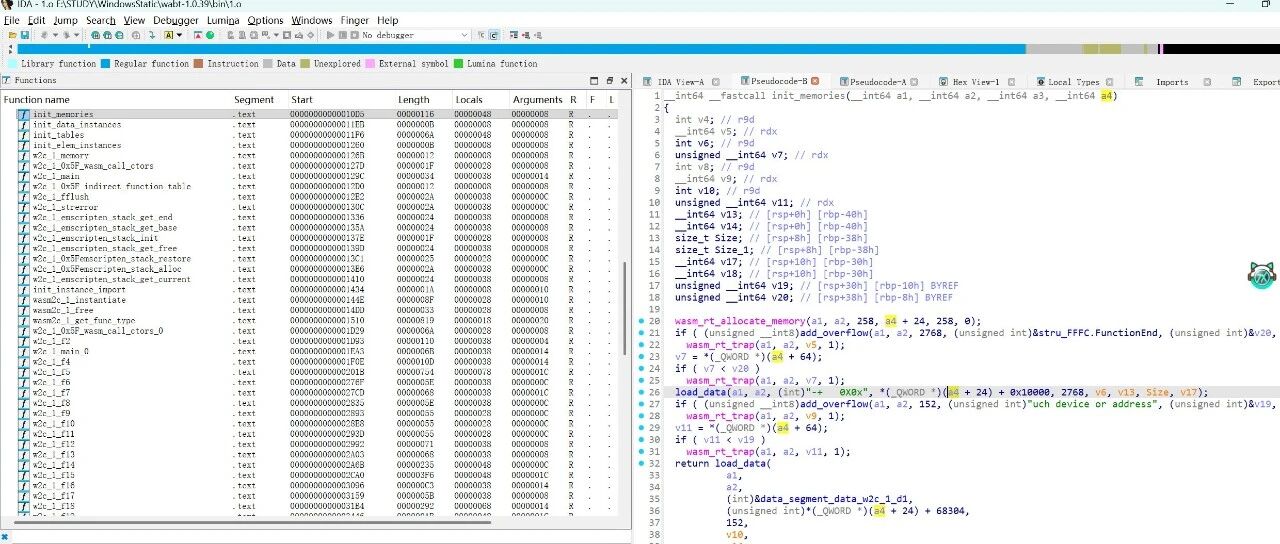Open the Debugger menu
1280x544 pixels.
click(175, 20)
